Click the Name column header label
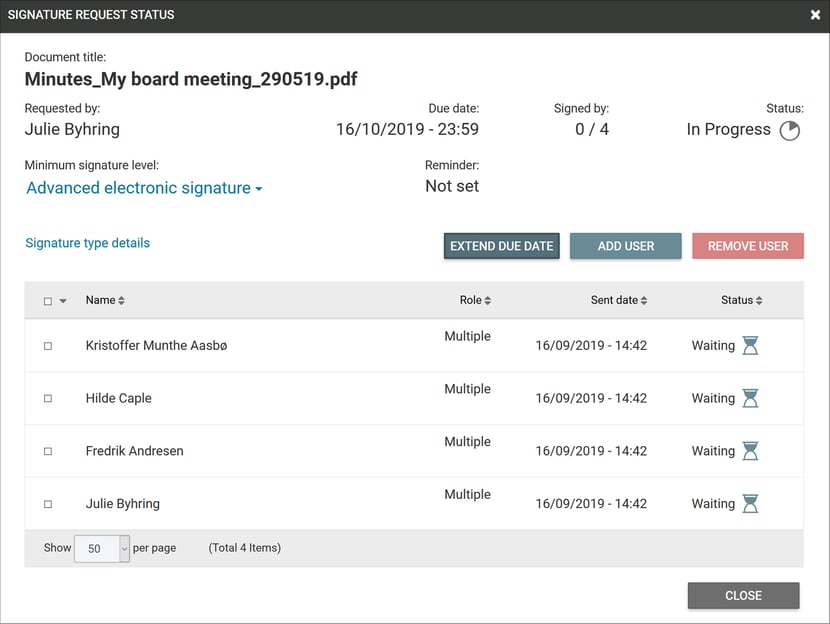Image resolution: width=830 pixels, height=624 pixels. [101, 300]
